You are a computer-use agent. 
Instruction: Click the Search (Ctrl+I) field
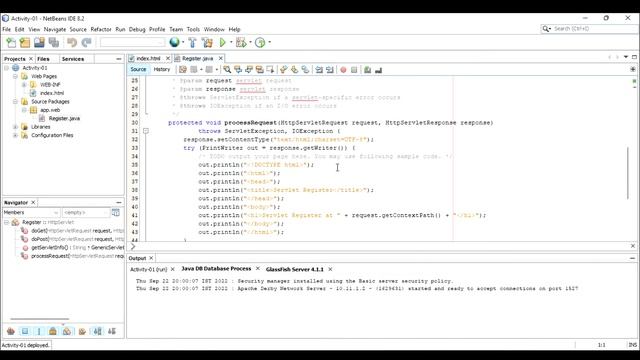[x=589, y=29]
